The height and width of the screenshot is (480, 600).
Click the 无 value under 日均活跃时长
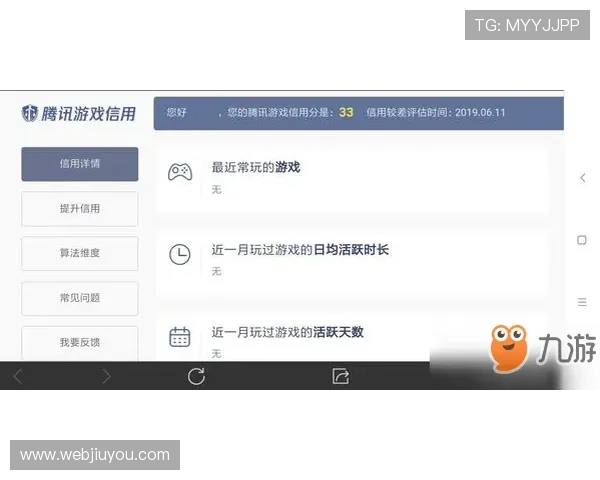[217, 271]
